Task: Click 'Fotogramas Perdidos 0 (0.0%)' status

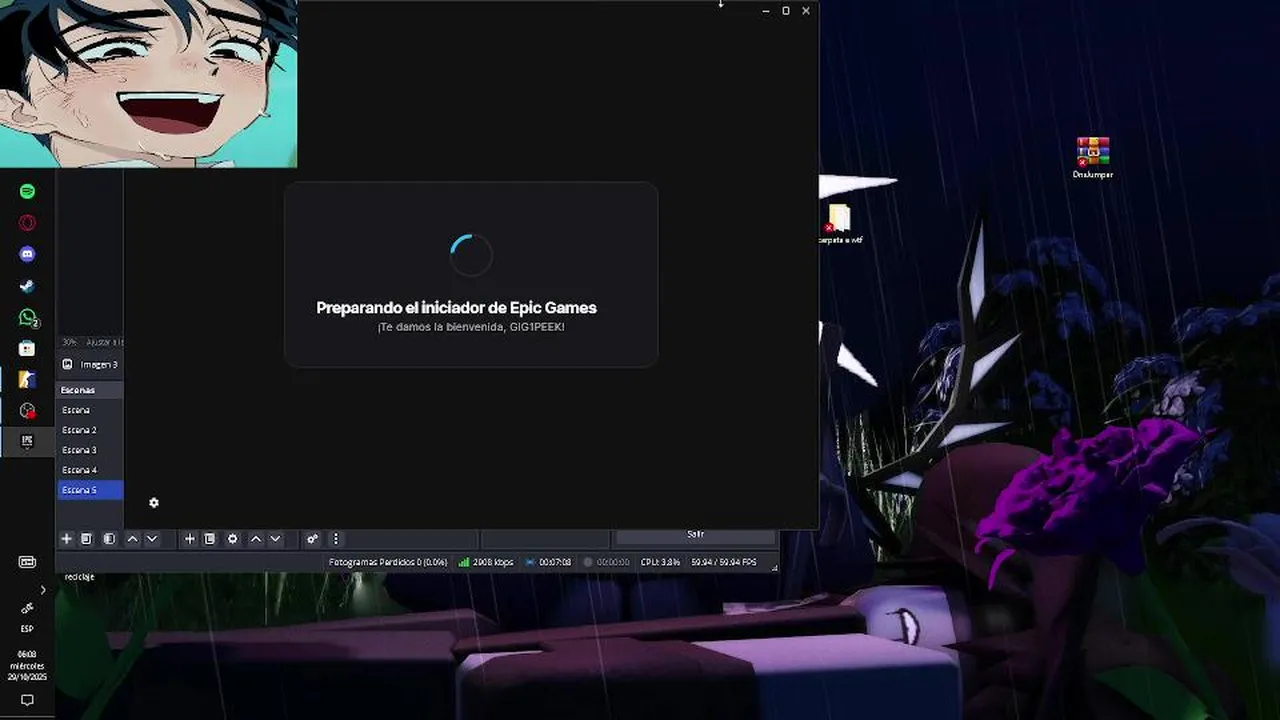Action: [x=388, y=562]
